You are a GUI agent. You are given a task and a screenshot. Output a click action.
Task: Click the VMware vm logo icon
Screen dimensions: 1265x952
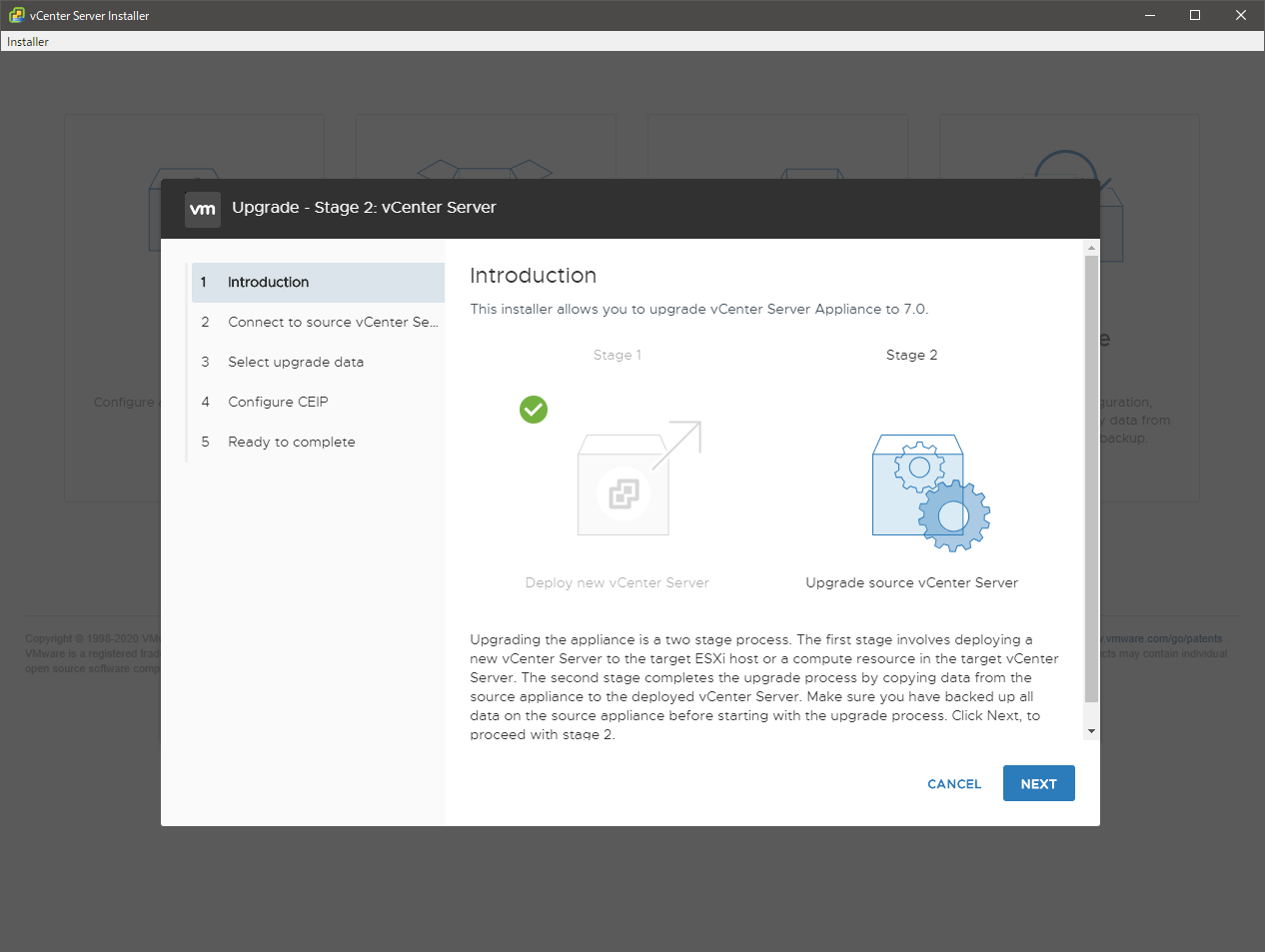click(203, 209)
